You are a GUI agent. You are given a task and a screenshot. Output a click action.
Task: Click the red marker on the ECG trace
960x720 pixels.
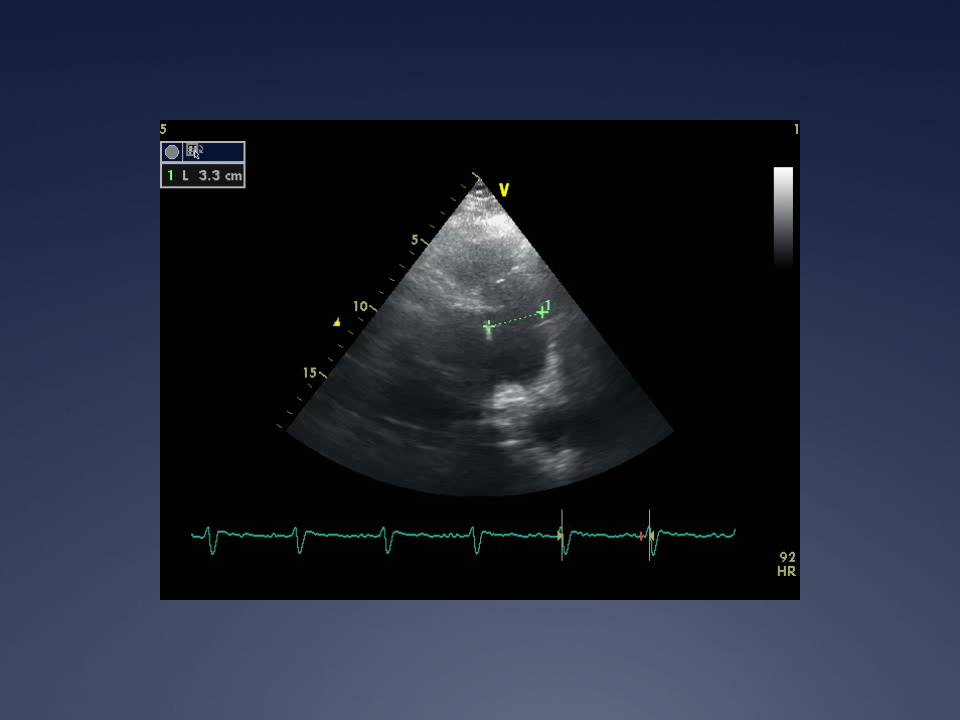click(641, 536)
